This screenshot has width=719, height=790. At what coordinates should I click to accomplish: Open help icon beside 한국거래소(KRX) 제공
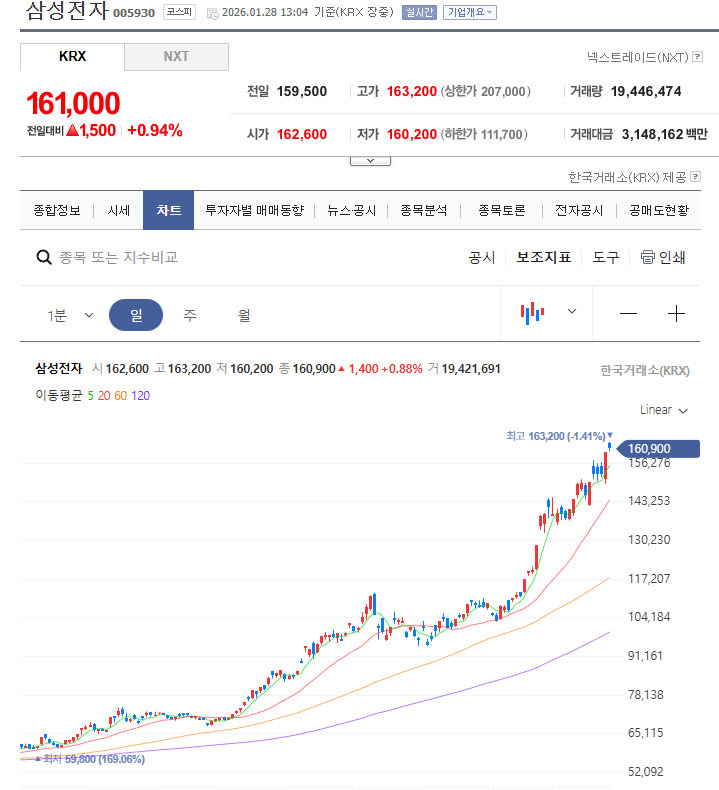pyautogui.click(x=696, y=176)
